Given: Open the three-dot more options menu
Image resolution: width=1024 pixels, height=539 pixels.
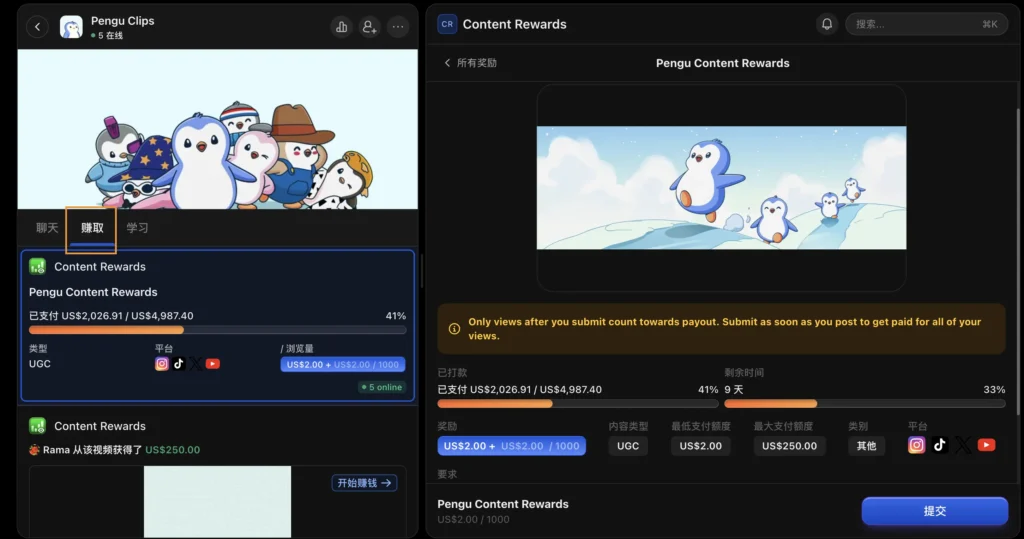Looking at the screenshot, I should [x=398, y=27].
